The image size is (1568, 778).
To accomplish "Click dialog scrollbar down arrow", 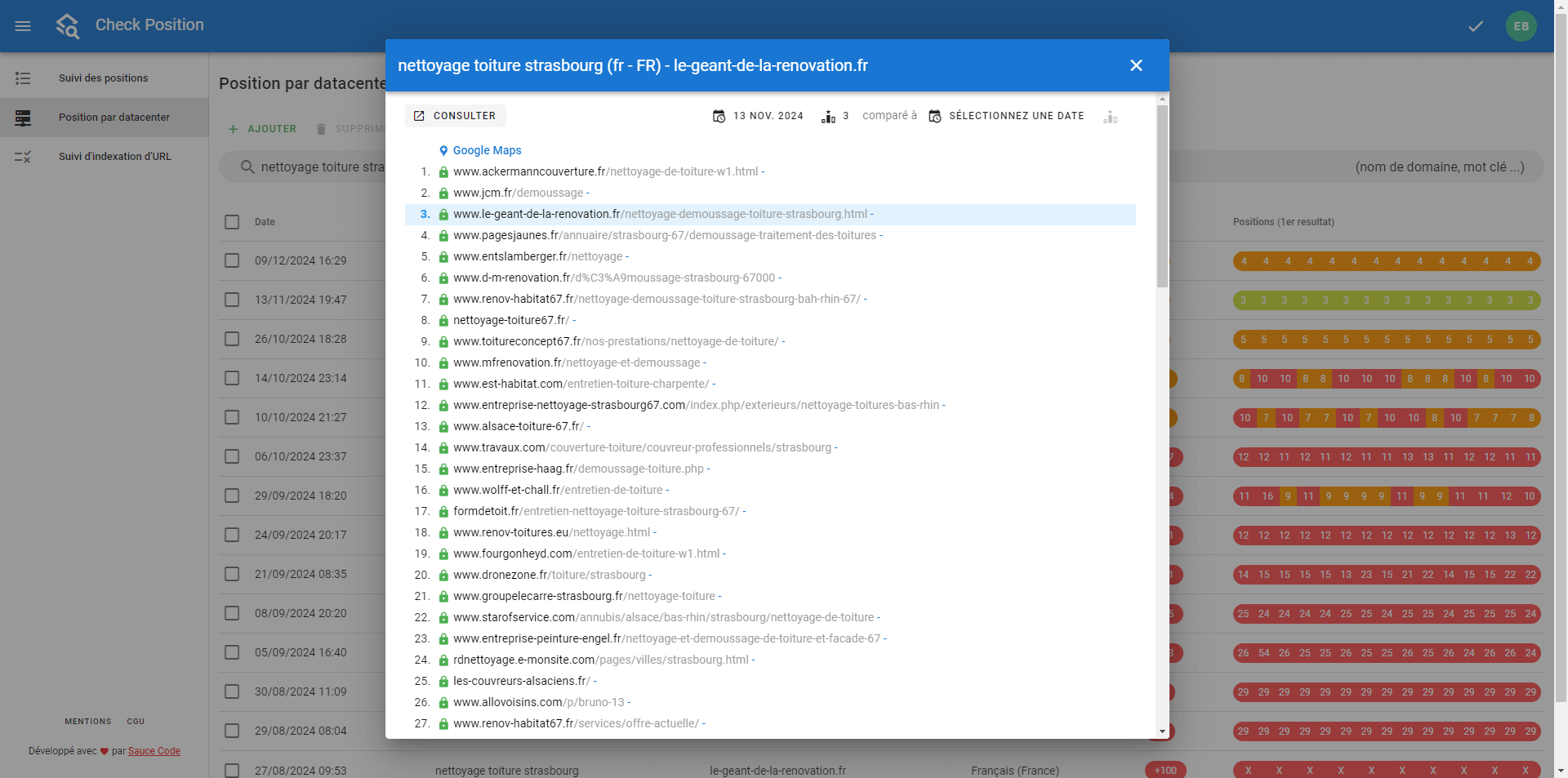I will coord(1162,731).
